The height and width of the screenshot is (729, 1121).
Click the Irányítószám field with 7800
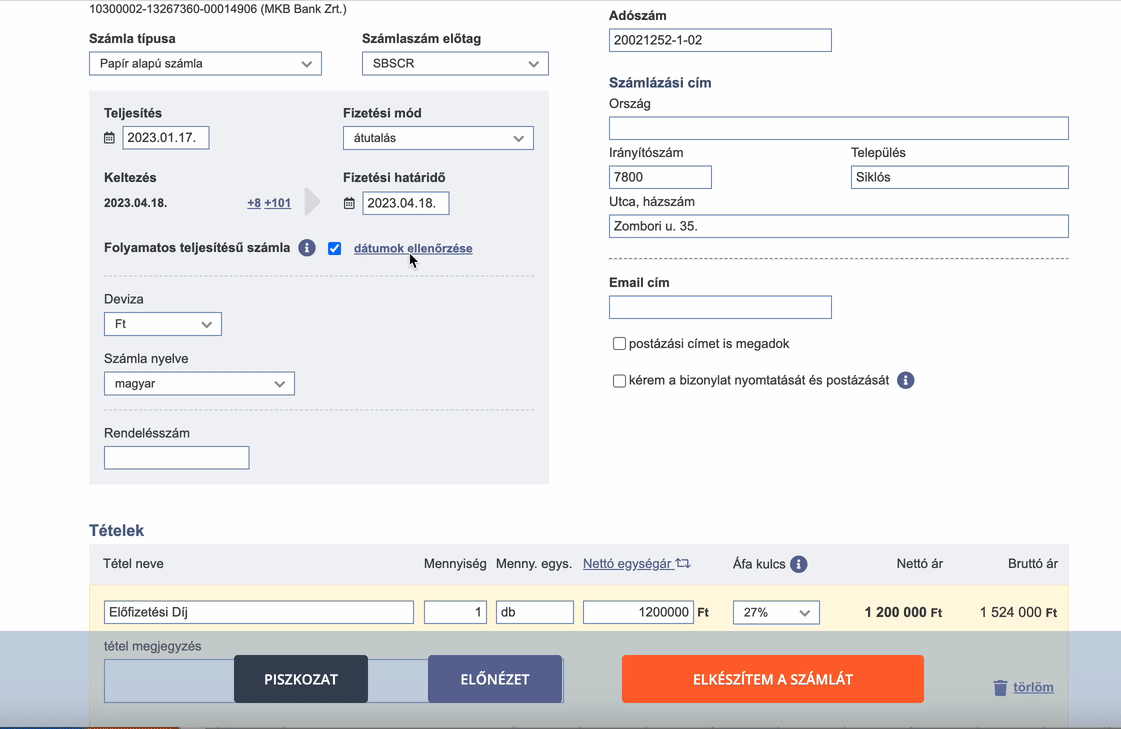pyautogui.click(x=660, y=177)
